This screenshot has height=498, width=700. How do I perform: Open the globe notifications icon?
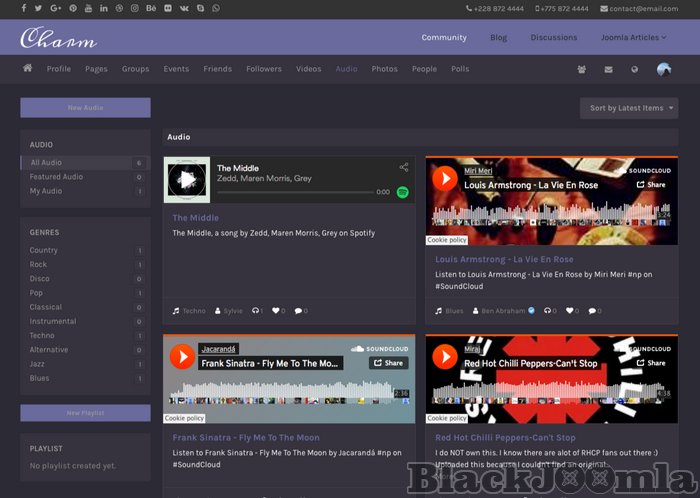(634, 70)
